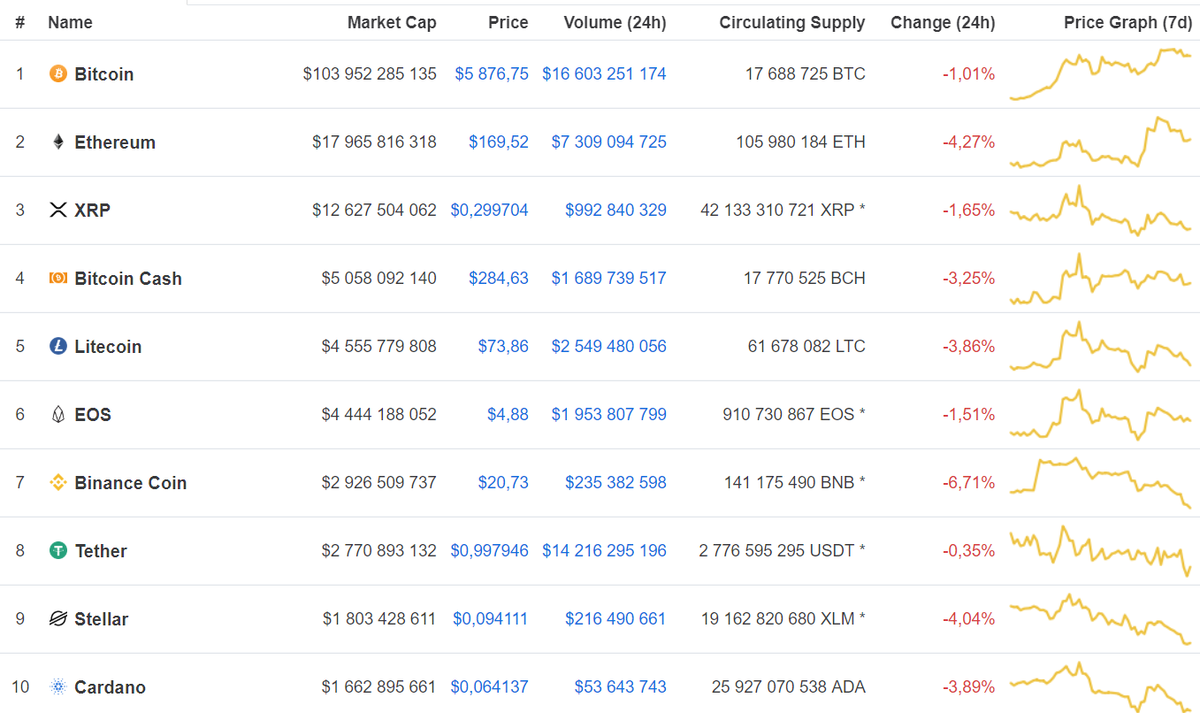Click Binance Coin volume $235 382 598
Screen dimensions: 1200x713
coord(616,482)
